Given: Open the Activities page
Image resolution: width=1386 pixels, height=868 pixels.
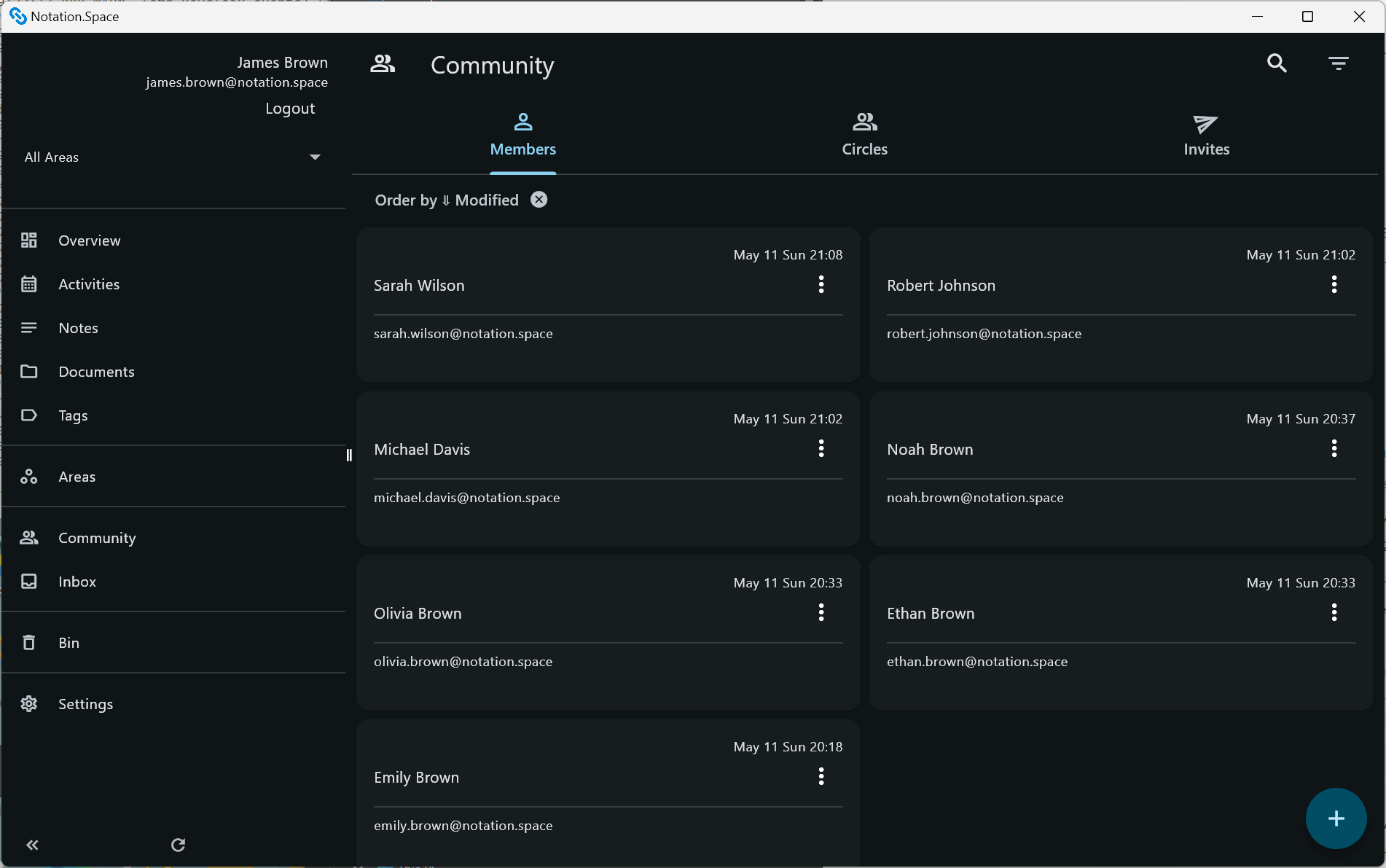Looking at the screenshot, I should click(x=89, y=284).
